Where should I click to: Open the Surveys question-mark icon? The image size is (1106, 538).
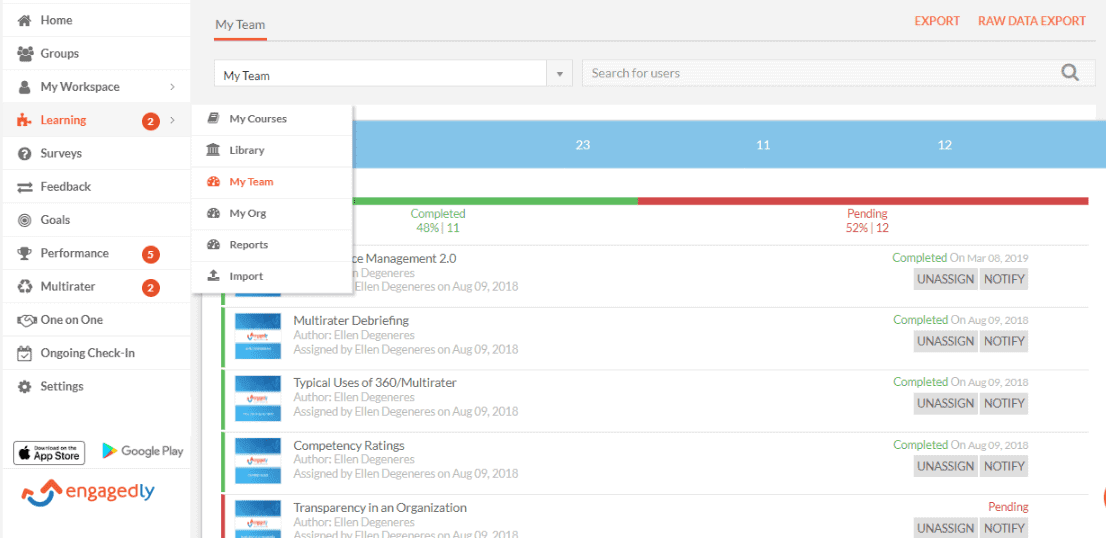[25, 153]
